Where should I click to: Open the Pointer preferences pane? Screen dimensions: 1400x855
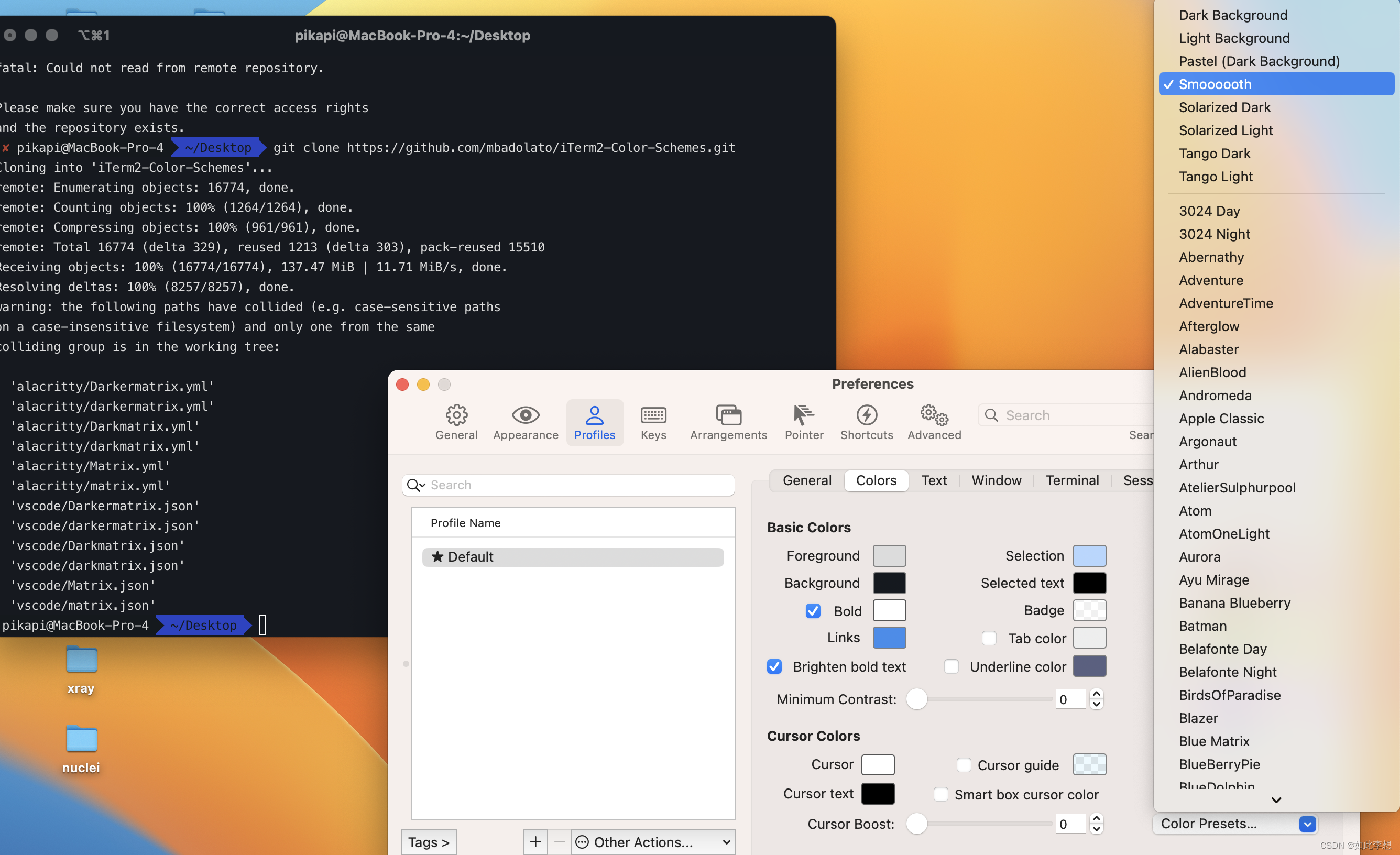click(803, 422)
